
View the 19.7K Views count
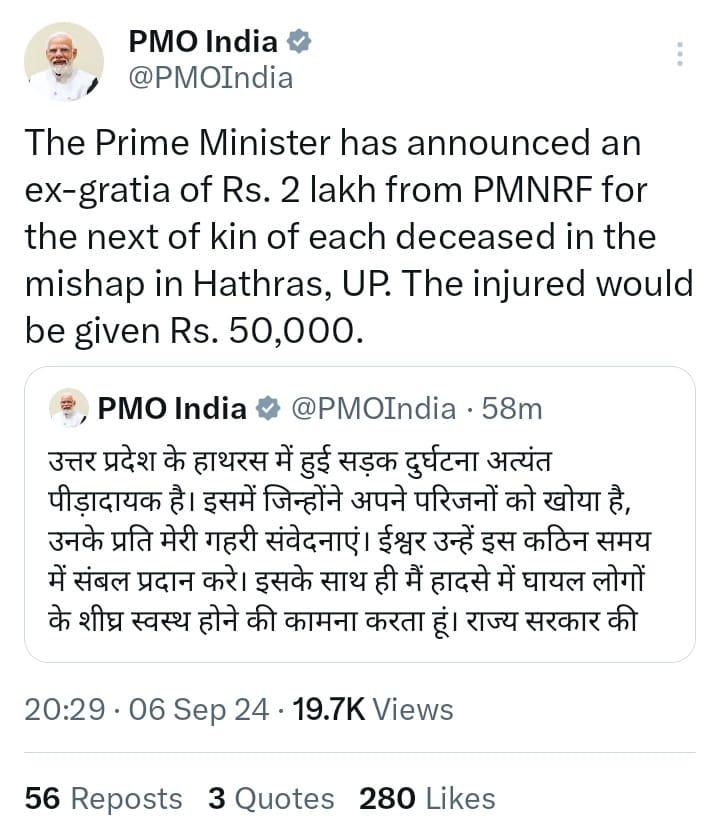tap(372, 710)
